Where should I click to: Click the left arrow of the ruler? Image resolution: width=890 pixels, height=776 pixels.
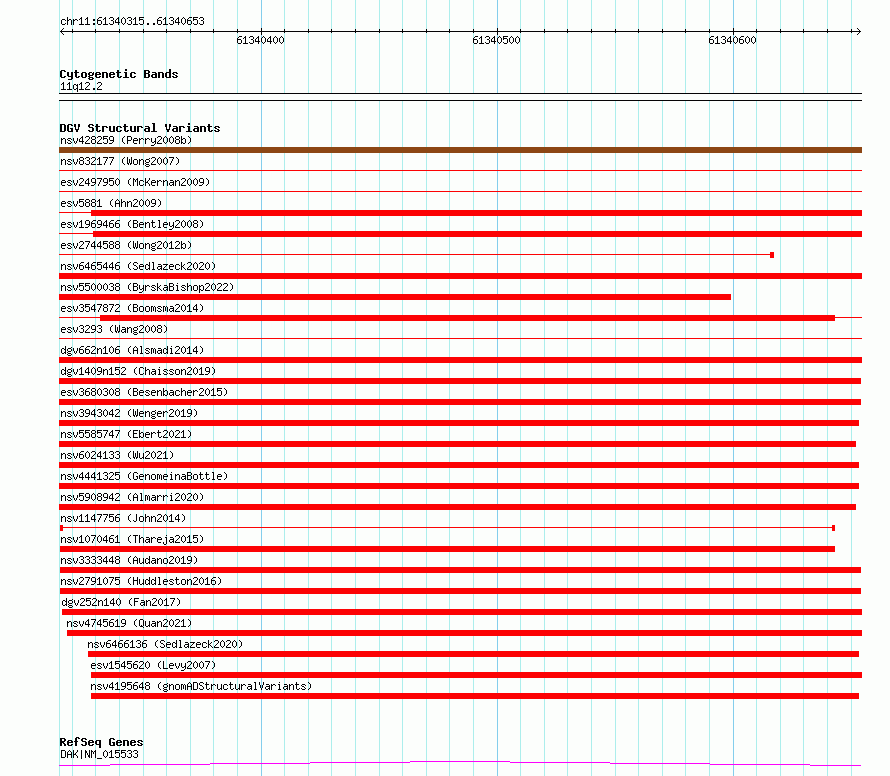point(62,32)
